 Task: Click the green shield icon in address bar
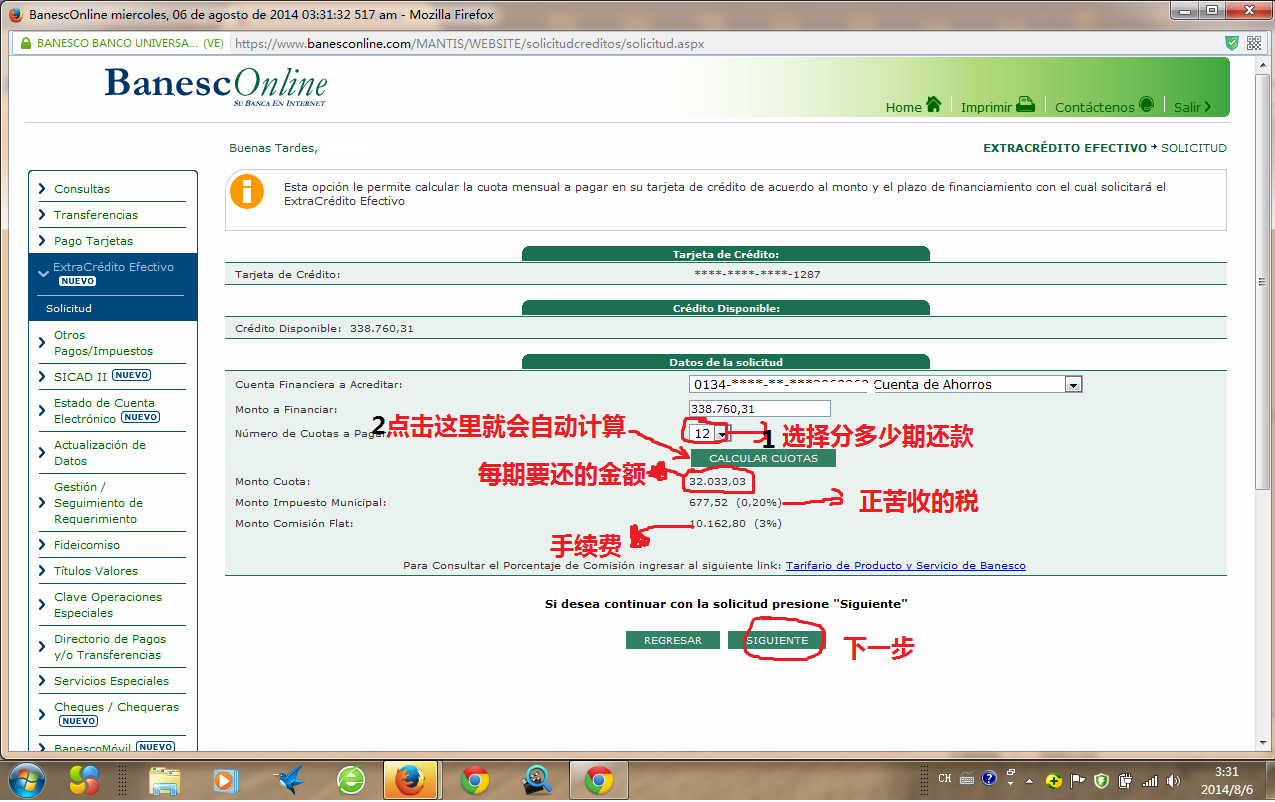pyautogui.click(x=1232, y=43)
